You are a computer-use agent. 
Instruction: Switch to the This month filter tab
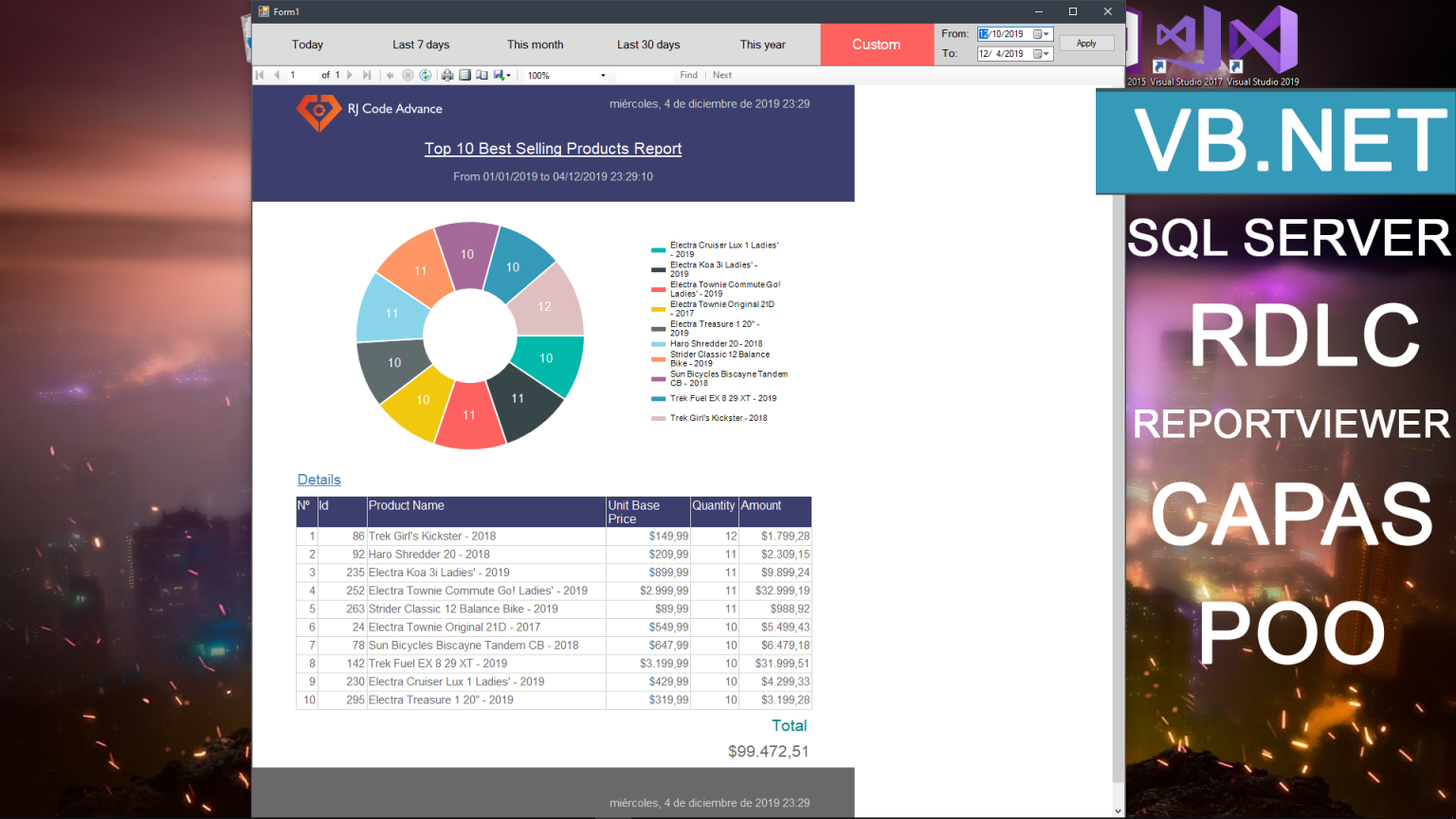535,44
